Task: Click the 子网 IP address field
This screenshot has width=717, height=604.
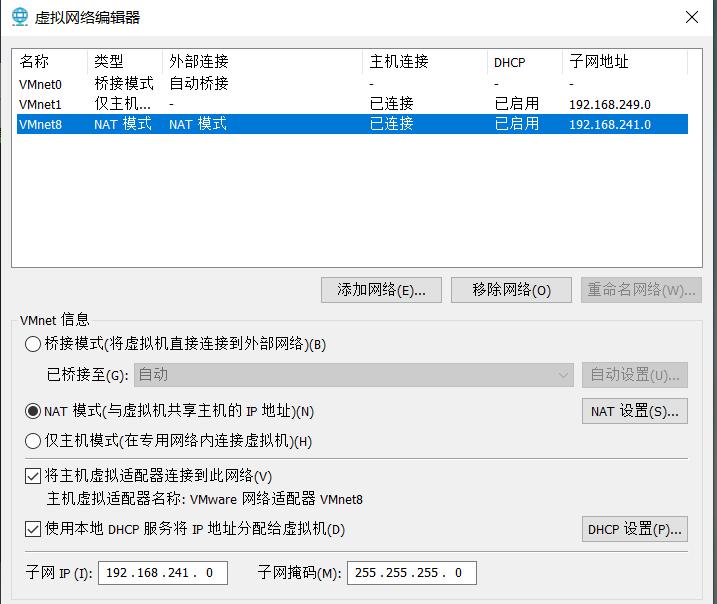Action: click(x=163, y=573)
